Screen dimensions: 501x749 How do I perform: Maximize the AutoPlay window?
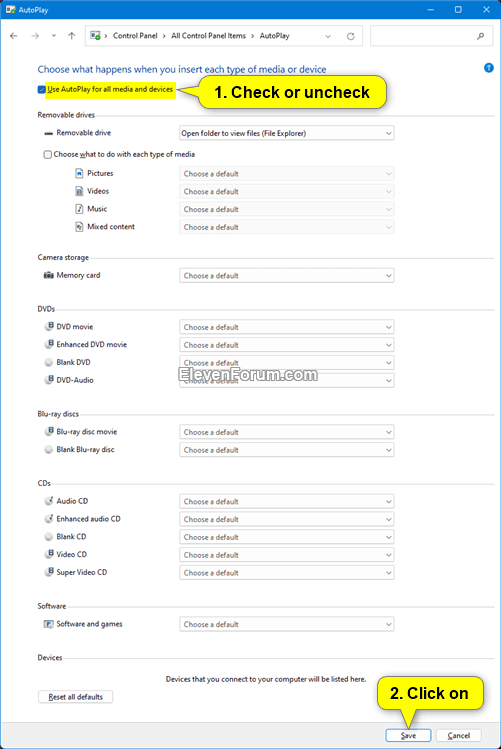pyautogui.click(x=458, y=10)
